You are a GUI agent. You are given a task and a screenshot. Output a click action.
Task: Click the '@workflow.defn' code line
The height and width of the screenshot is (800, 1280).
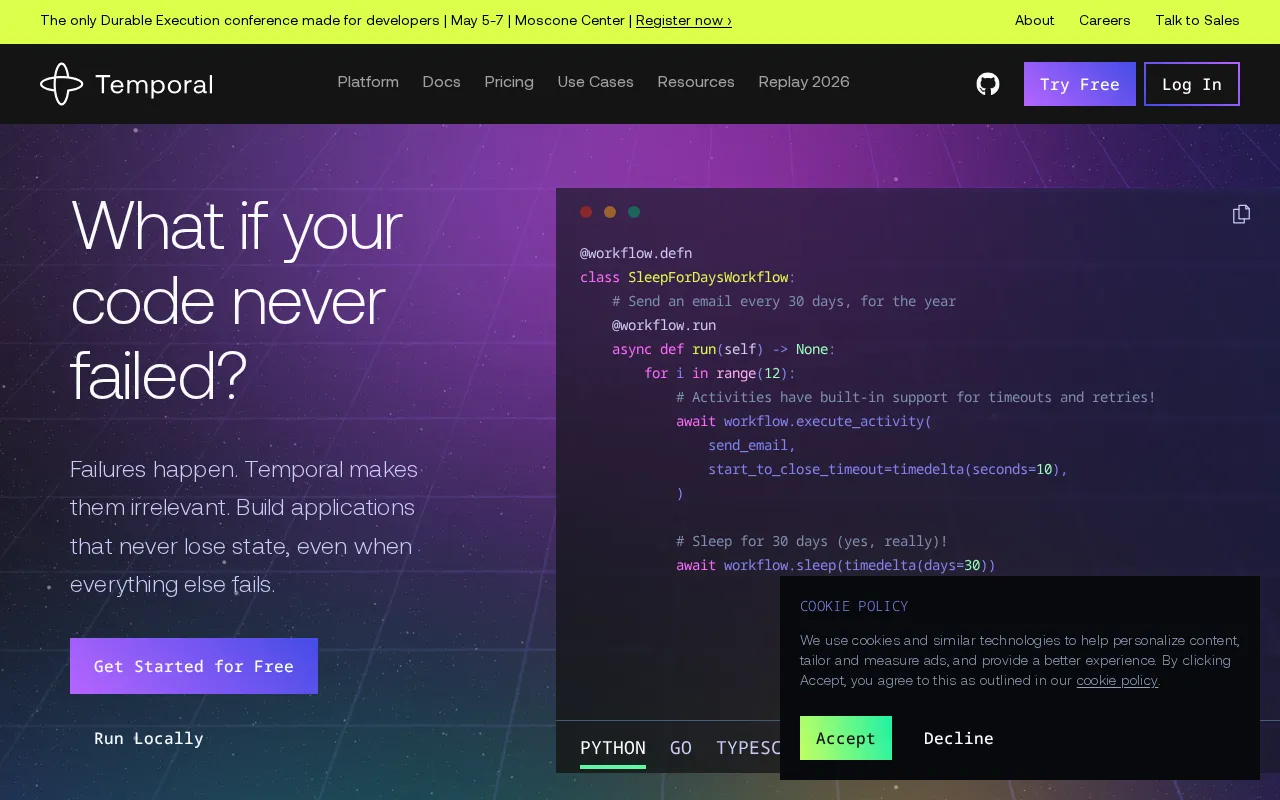636,253
